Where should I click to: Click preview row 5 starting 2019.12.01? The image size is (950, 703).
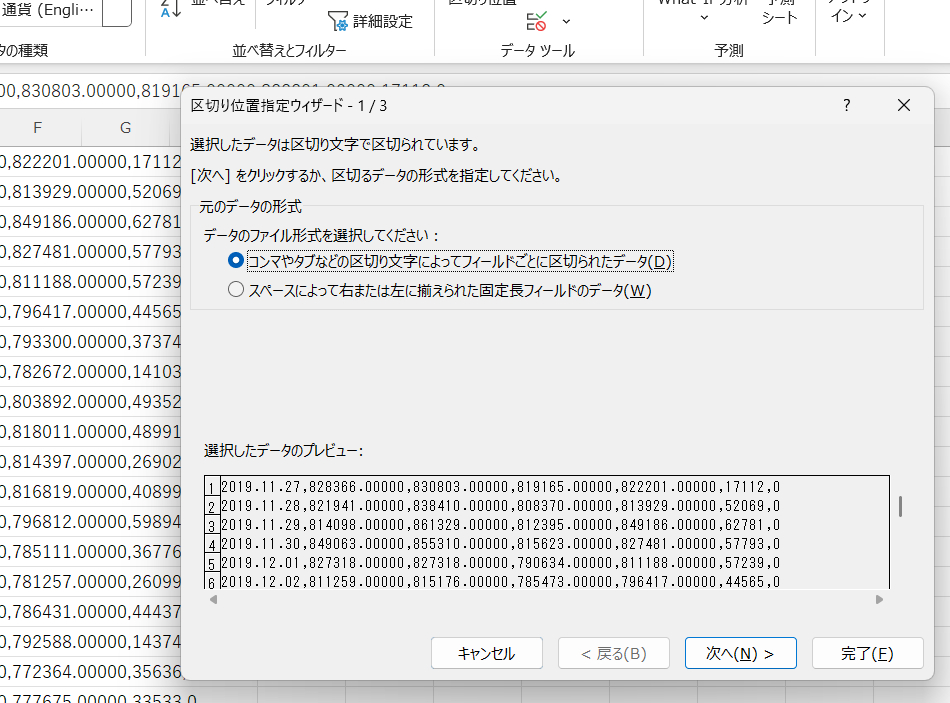(x=500, y=563)
